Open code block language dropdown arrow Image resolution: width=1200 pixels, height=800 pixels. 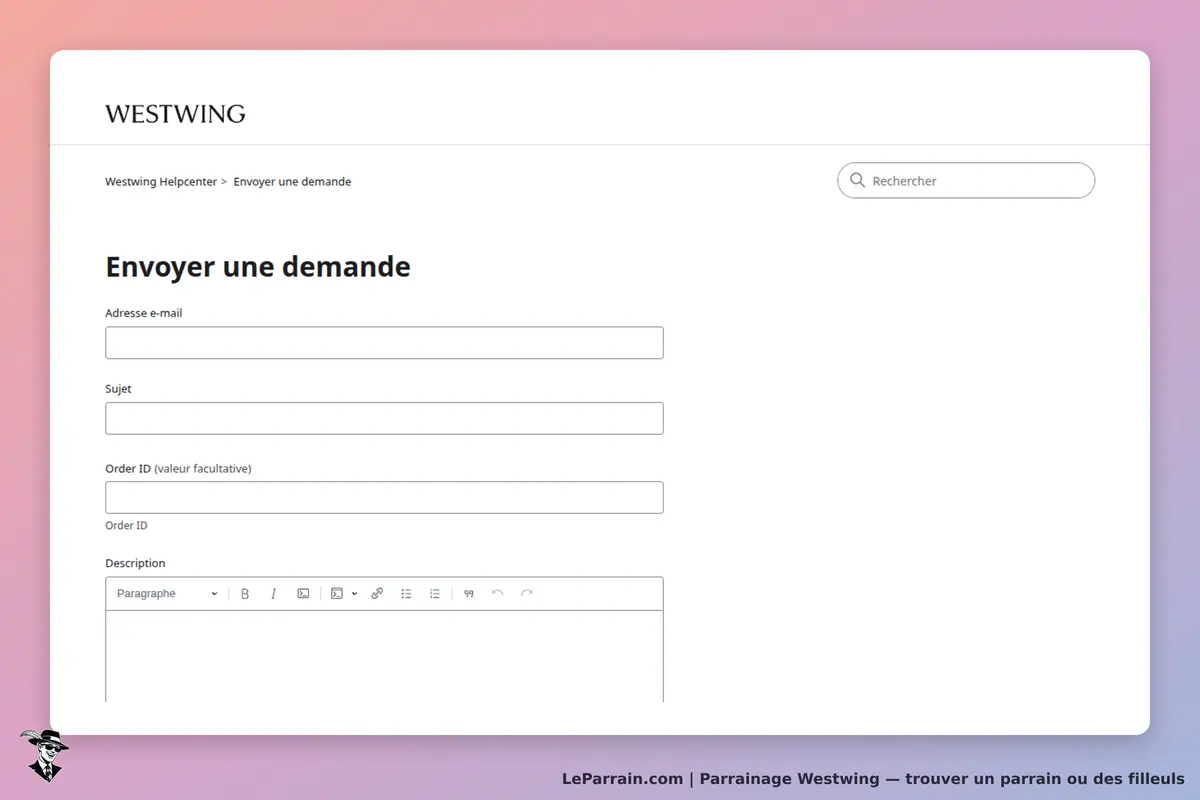[x=354, y=594]
